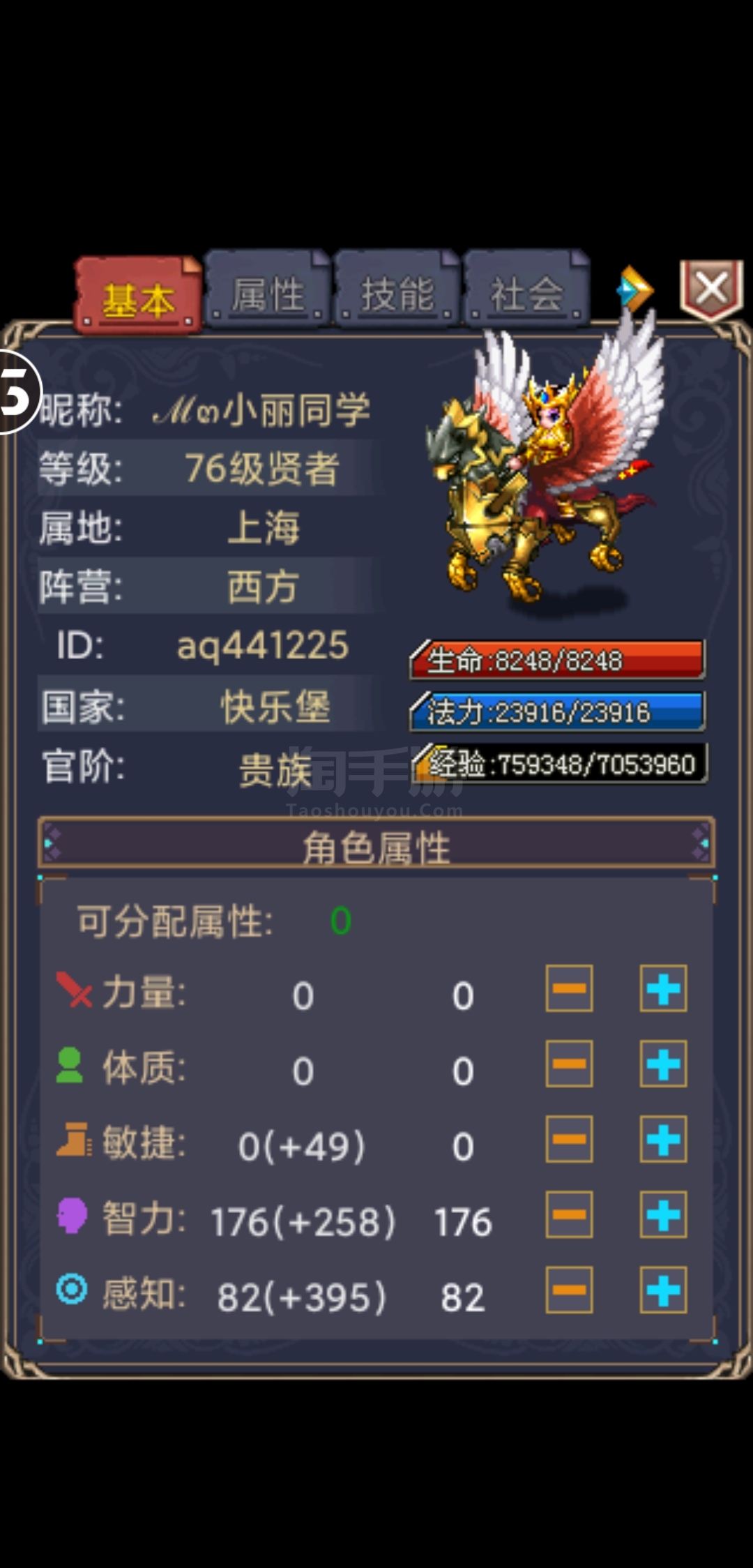
Task: Add a point to 体质
Action: pos(663,1064)
